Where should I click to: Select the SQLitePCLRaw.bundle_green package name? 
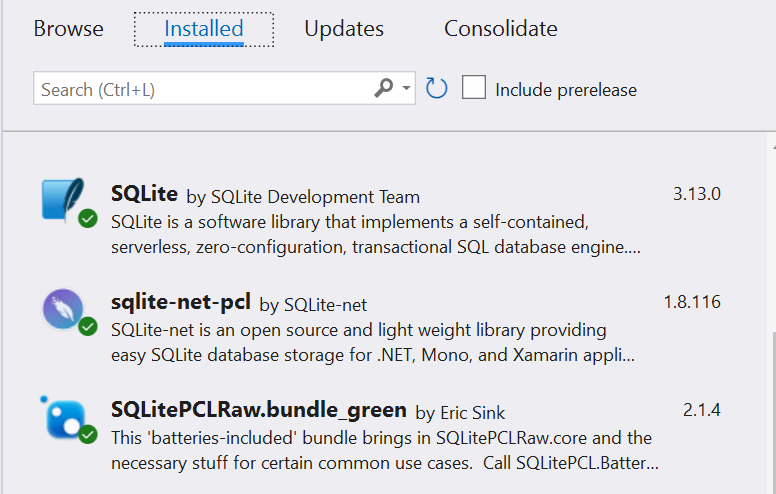pyautogui.click(x=259, y=410)
